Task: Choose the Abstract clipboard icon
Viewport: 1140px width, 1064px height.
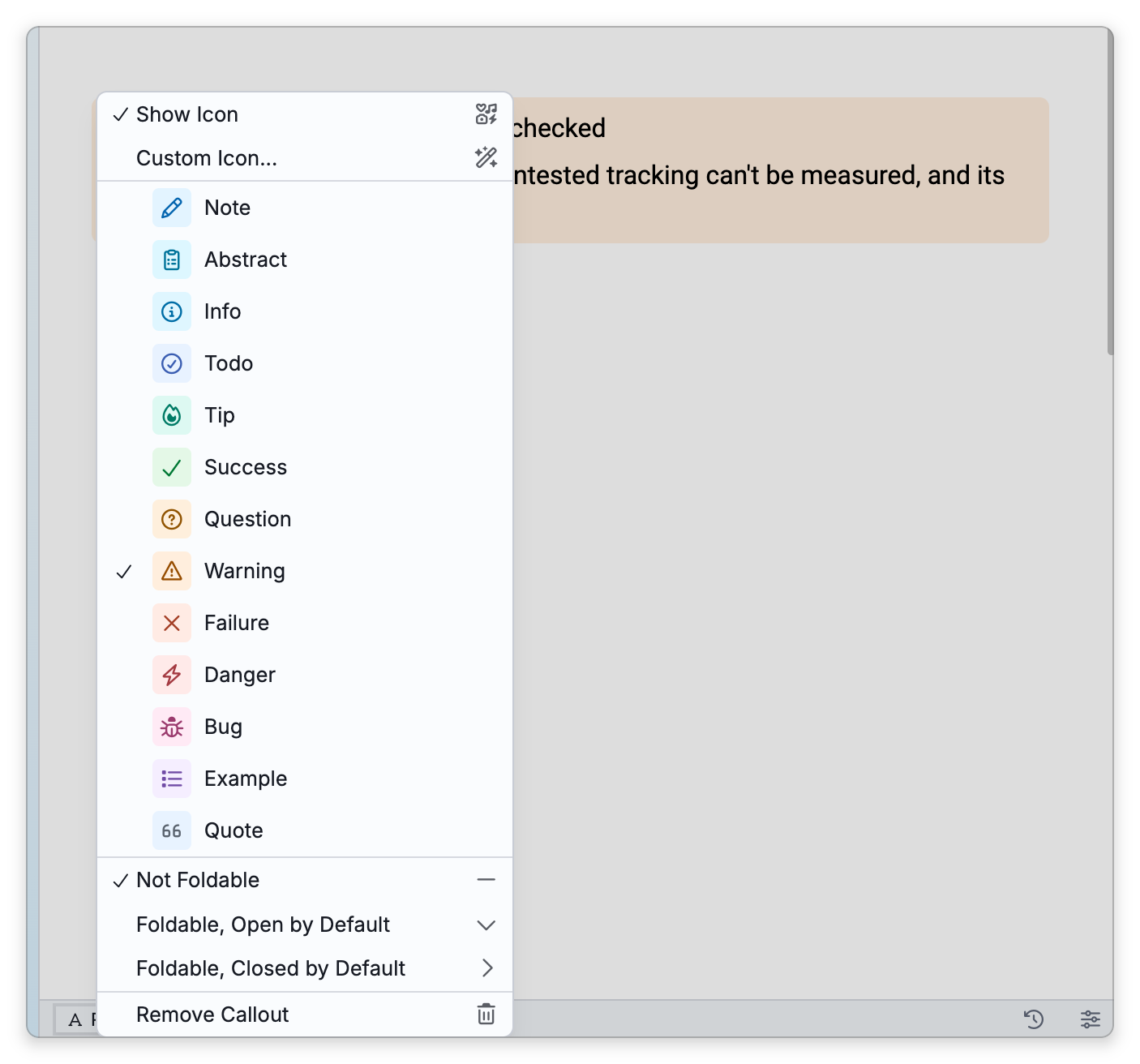Action: tap(172, 260)
